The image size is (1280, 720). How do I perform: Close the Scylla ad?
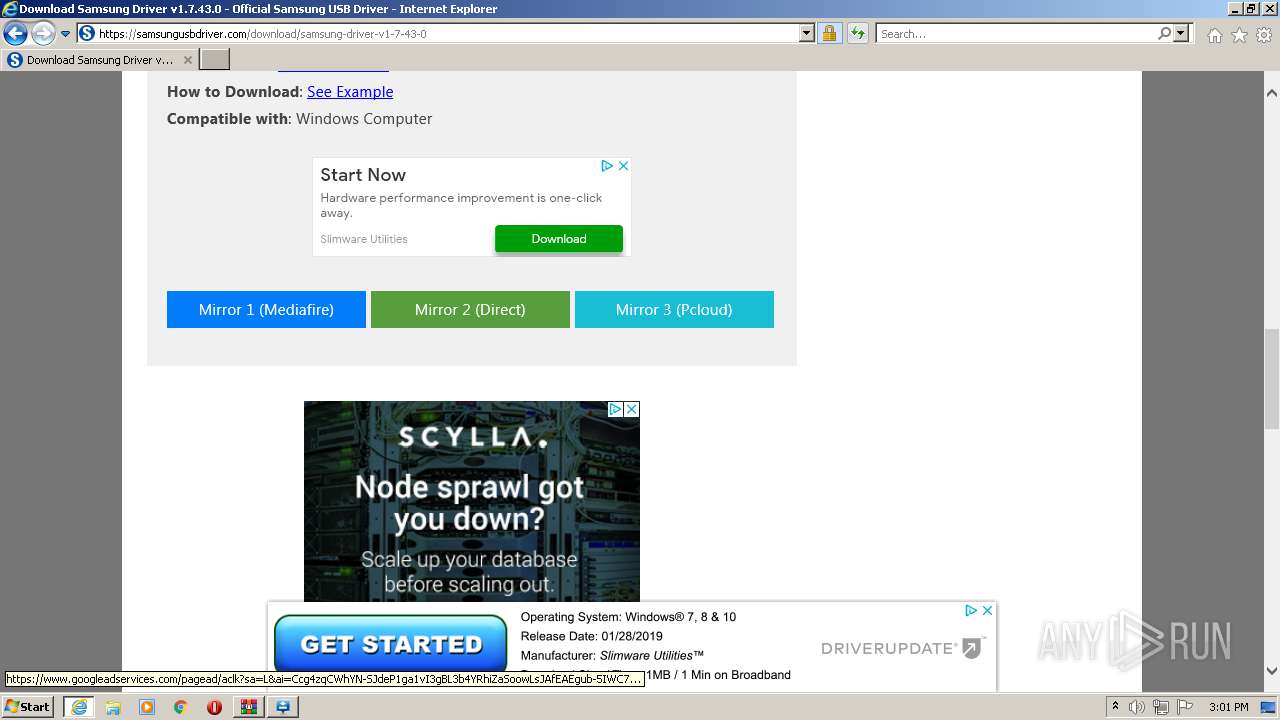(632, 409)
